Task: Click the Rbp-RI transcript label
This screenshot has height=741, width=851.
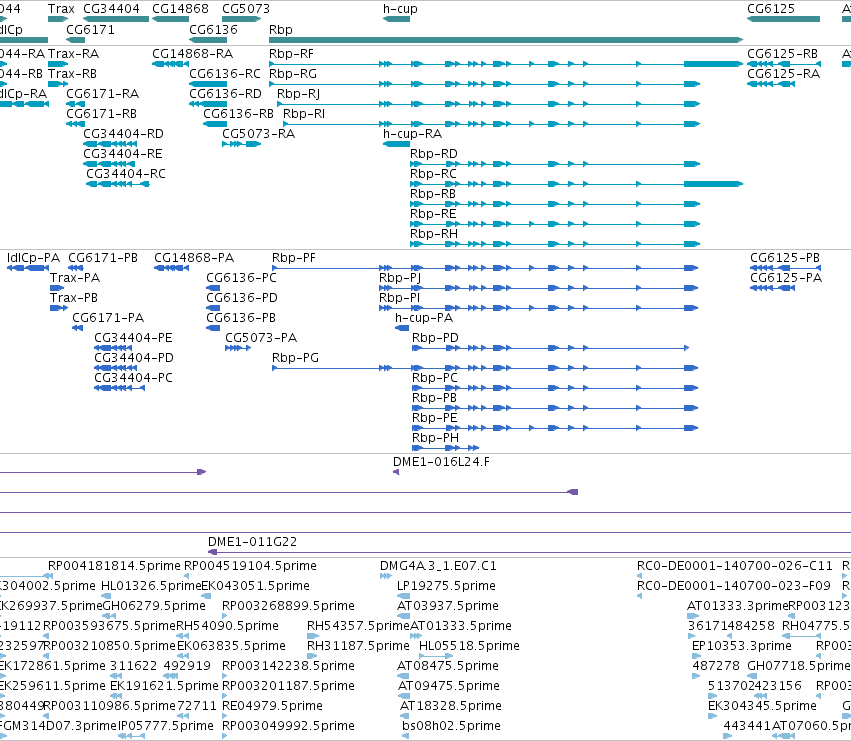Action: click(304, 114)
